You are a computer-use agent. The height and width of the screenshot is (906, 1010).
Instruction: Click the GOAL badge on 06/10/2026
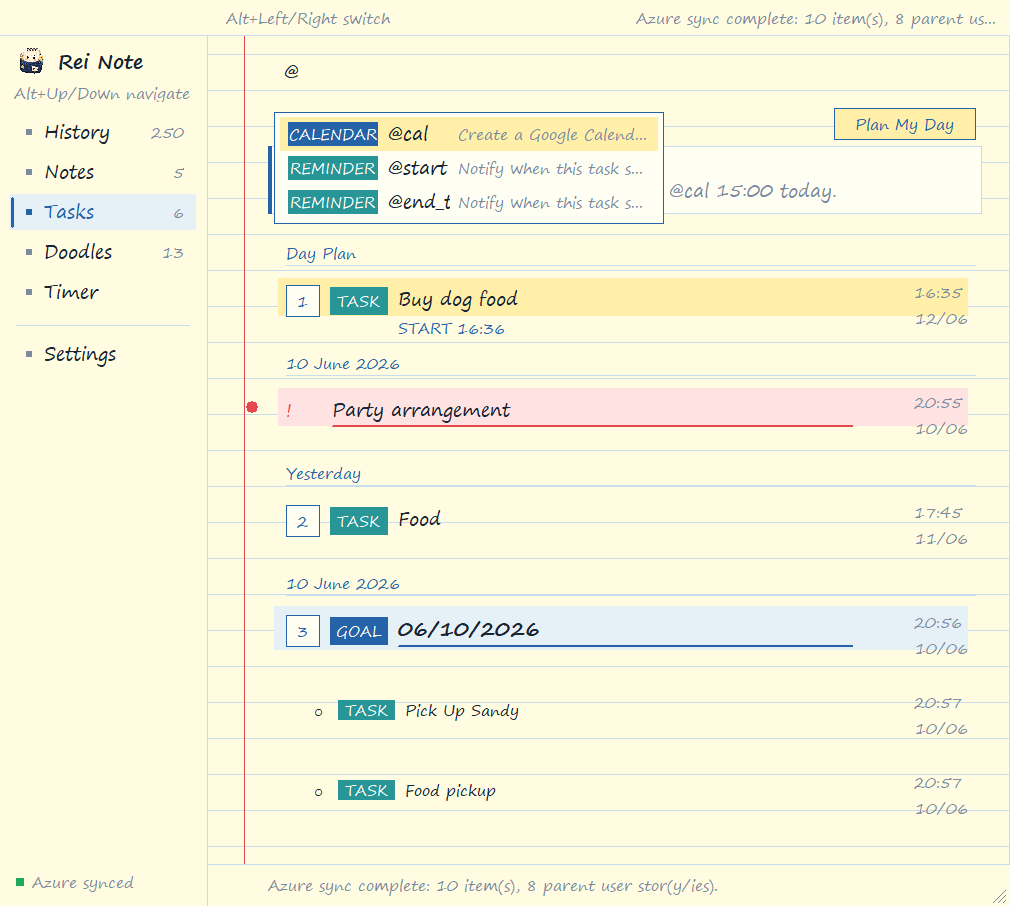click(x=359, y=631)
